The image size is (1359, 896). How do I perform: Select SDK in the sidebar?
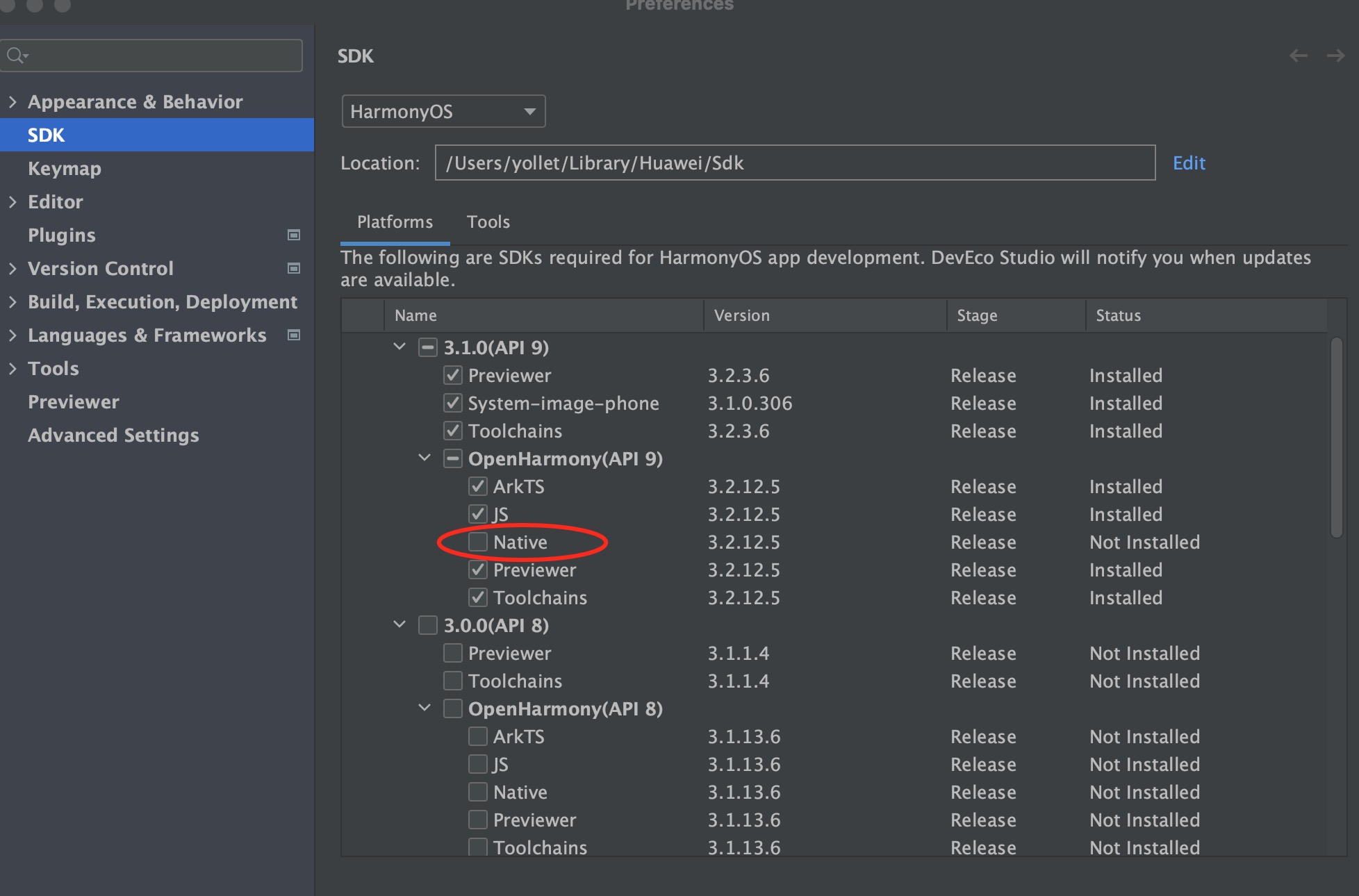click(x=157, y=135)
